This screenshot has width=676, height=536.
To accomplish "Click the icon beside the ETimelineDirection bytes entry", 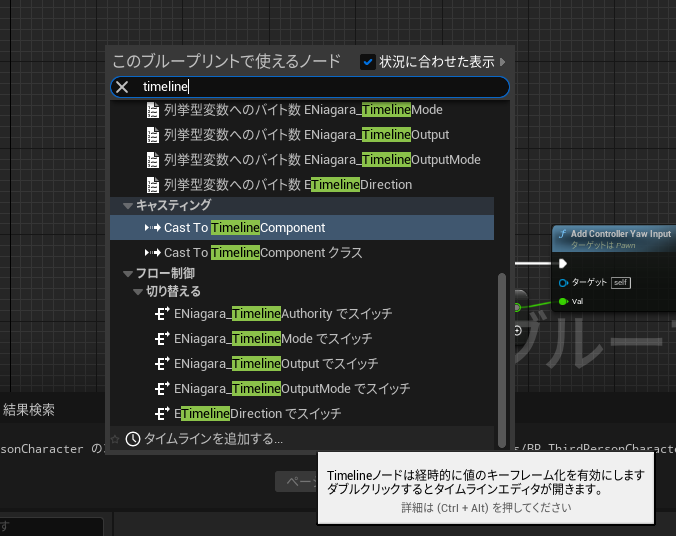I will click(x=153, y=185).
